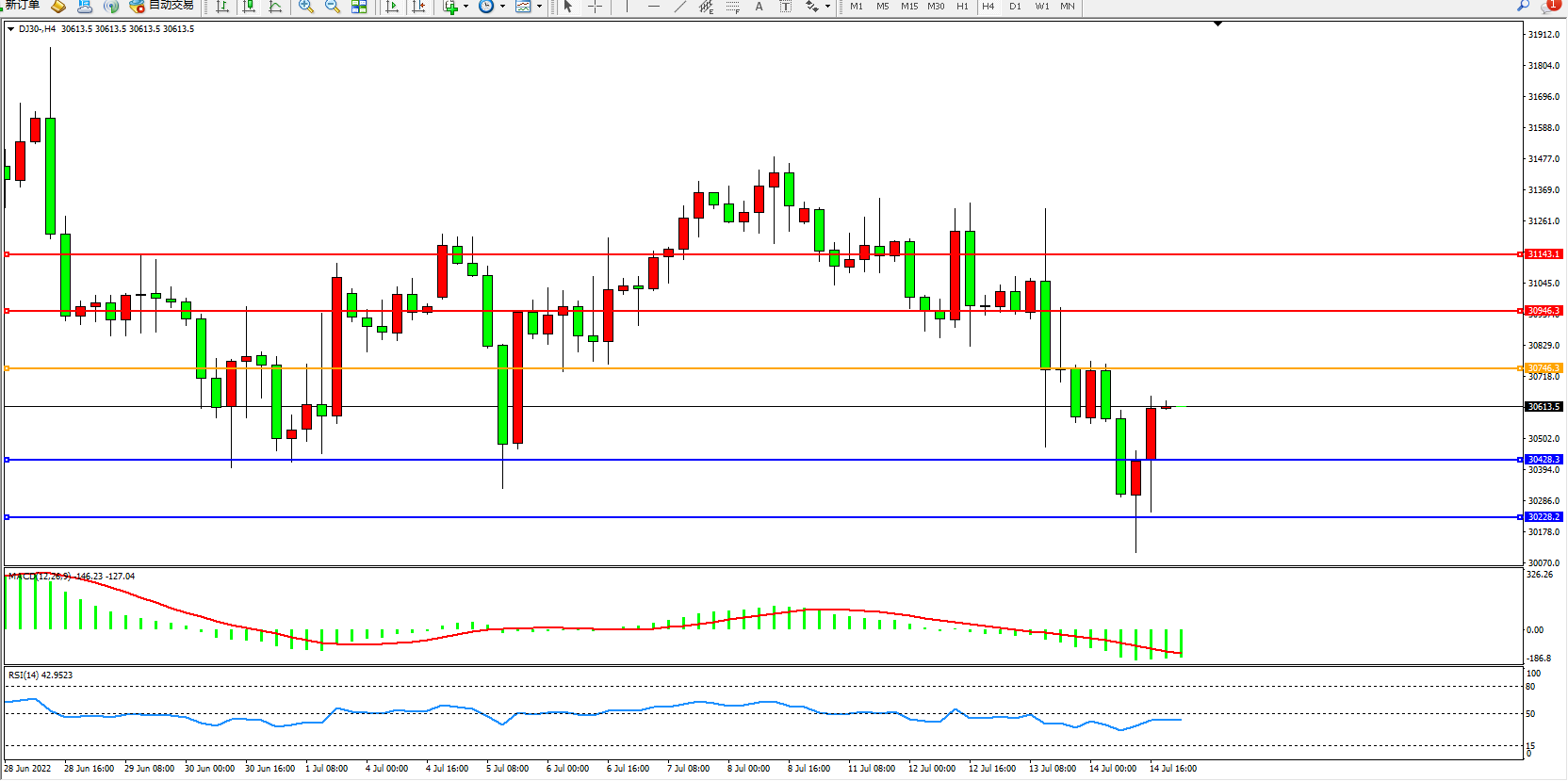Expand the periodicity clock dropdown arrow
The height and width of the screenshot is (781, 1568).
tap(502, 7)
